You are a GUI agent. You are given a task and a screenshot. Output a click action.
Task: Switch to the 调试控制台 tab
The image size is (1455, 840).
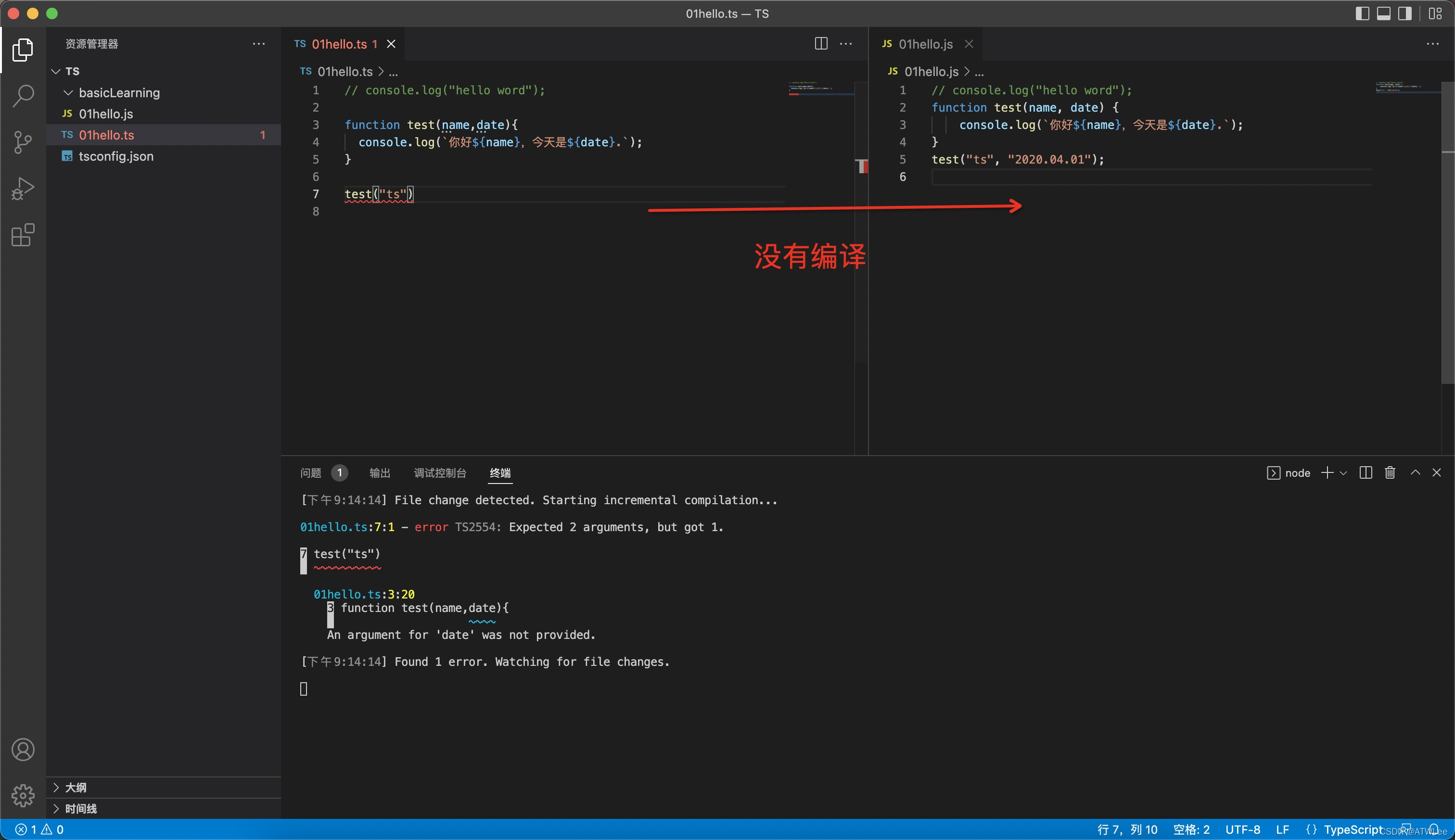440,473
